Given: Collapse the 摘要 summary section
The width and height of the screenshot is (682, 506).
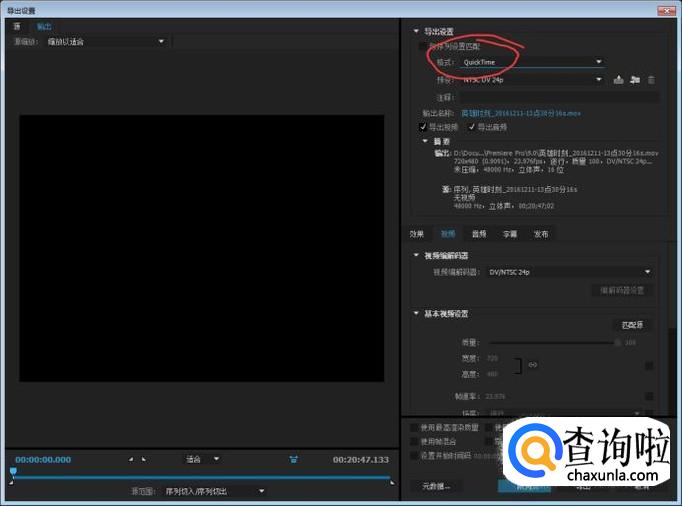Looking at the screenshot, I should click(425, 141).
